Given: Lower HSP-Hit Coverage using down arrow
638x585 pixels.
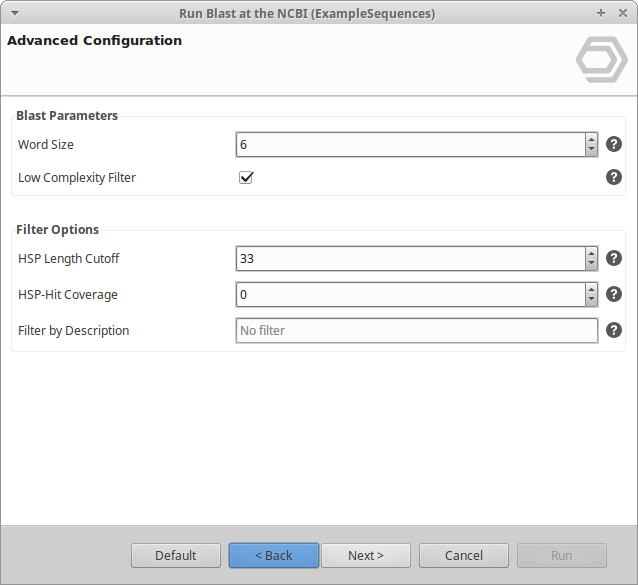Looking at the screenshot, I should click(x=591, y=300).
